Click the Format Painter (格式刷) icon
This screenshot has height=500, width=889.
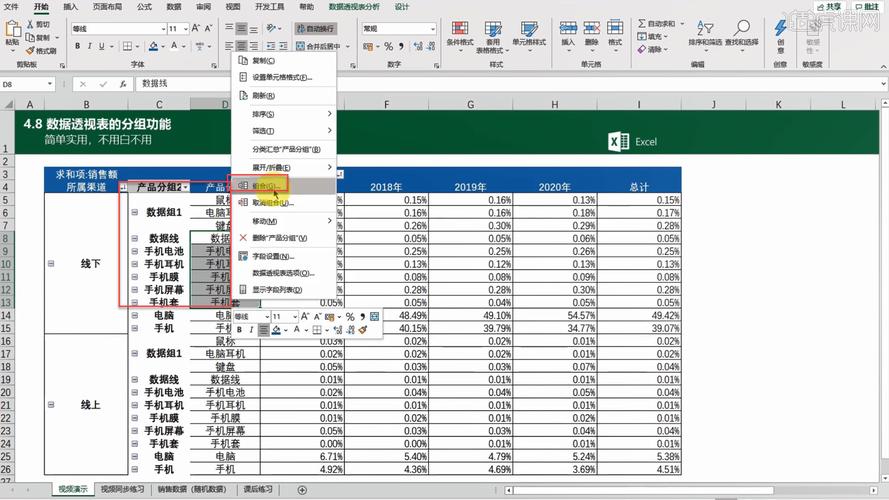click(39, 50)
